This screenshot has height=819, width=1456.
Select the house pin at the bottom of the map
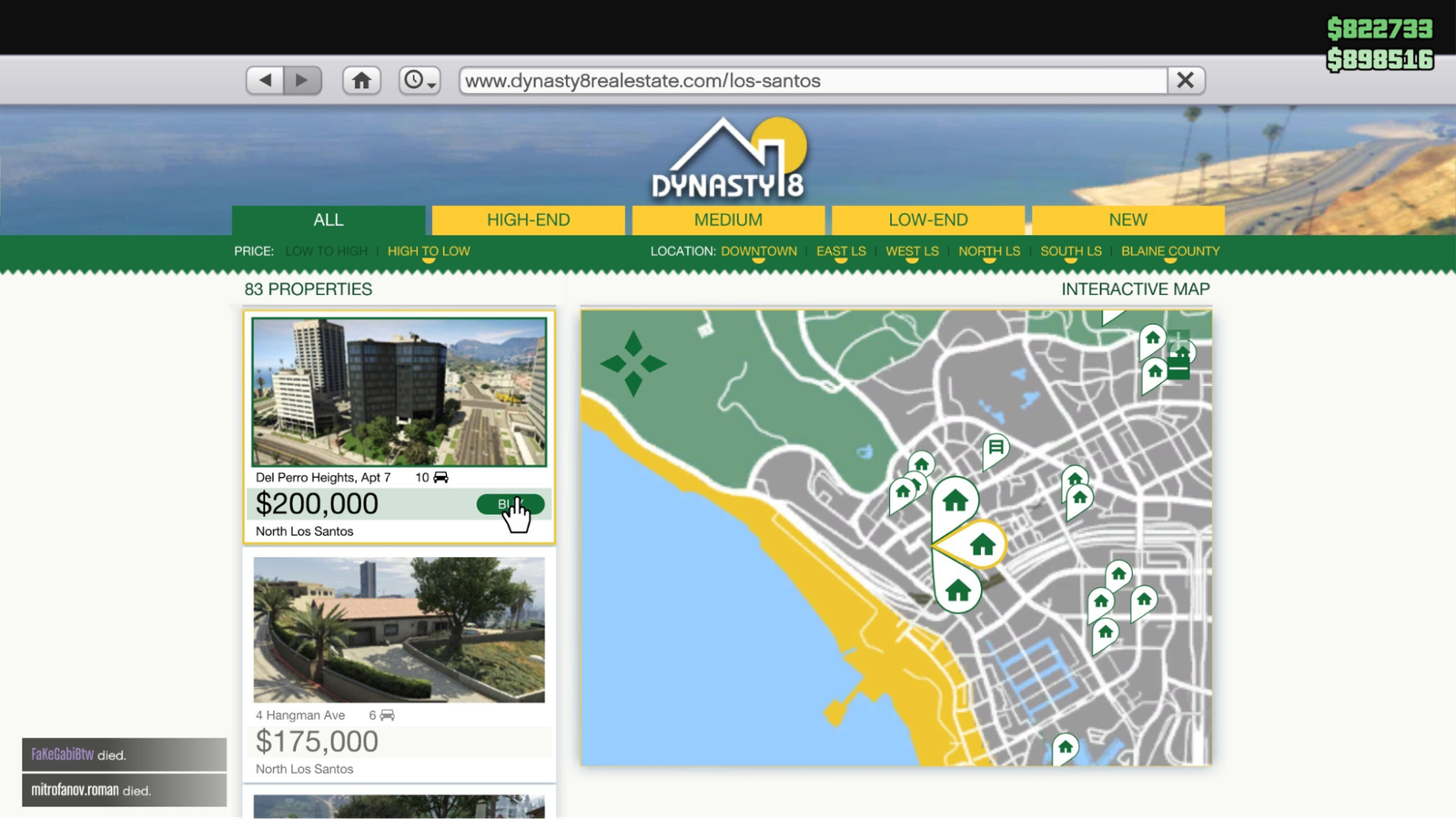1066,746
